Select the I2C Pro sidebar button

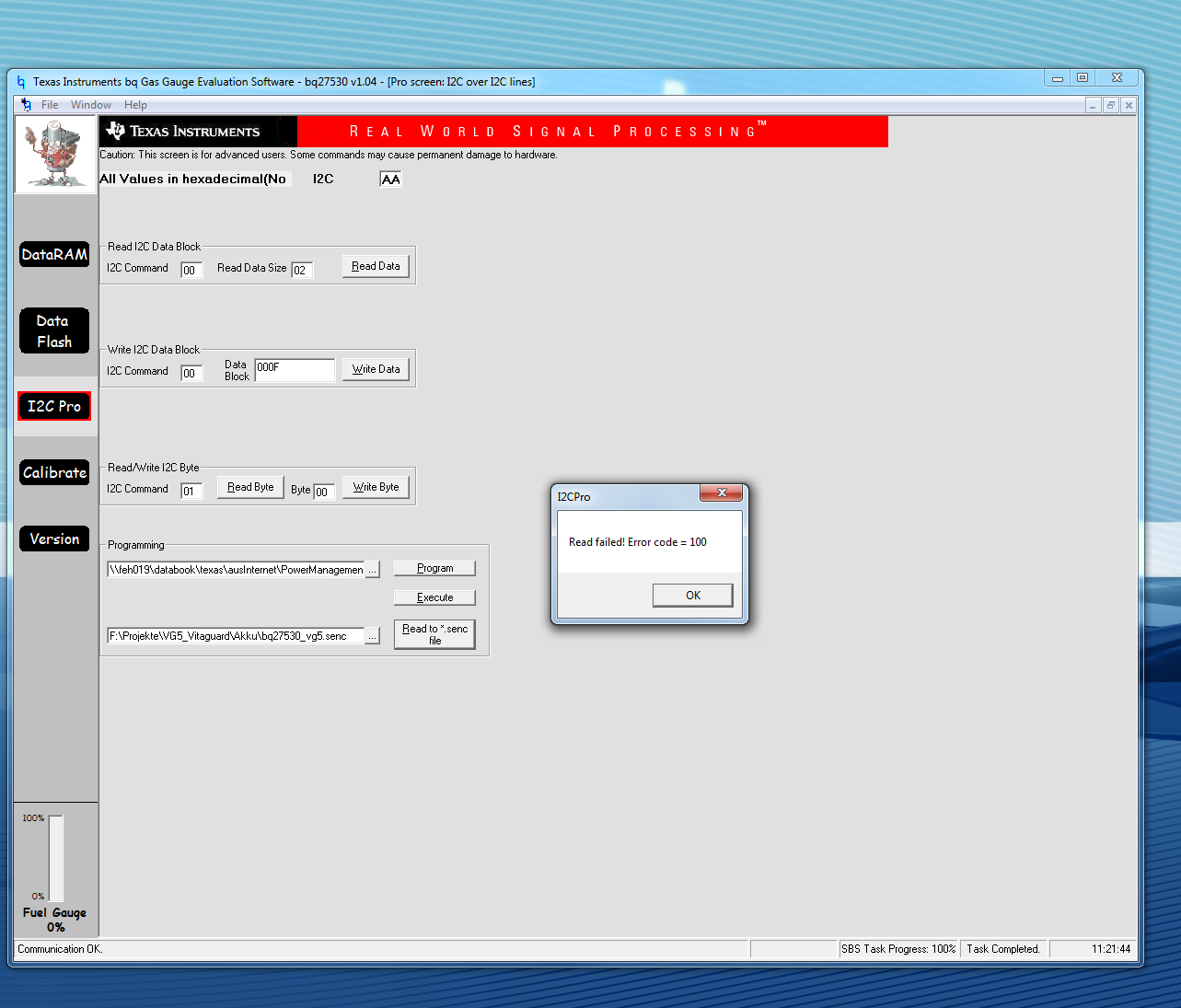[54, 406]
